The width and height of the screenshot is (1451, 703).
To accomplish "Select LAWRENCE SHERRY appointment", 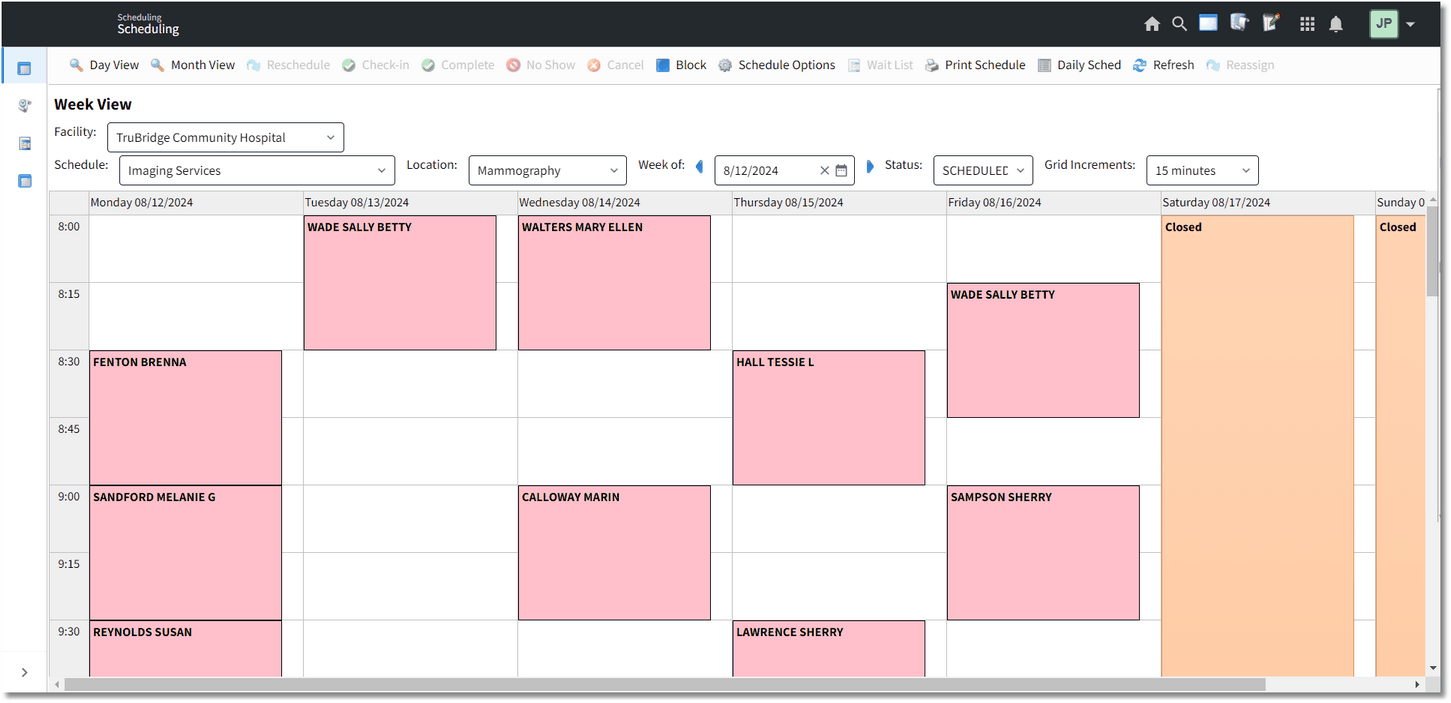I will click(x=829, y=649).
